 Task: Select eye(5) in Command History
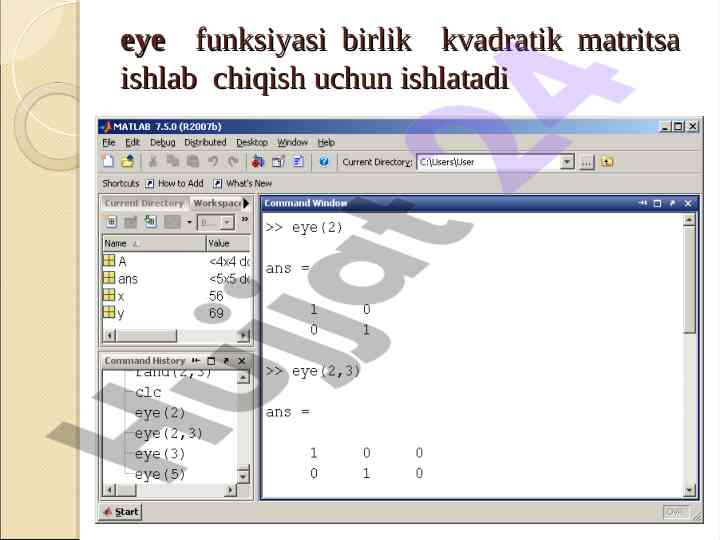click(160, 474)
